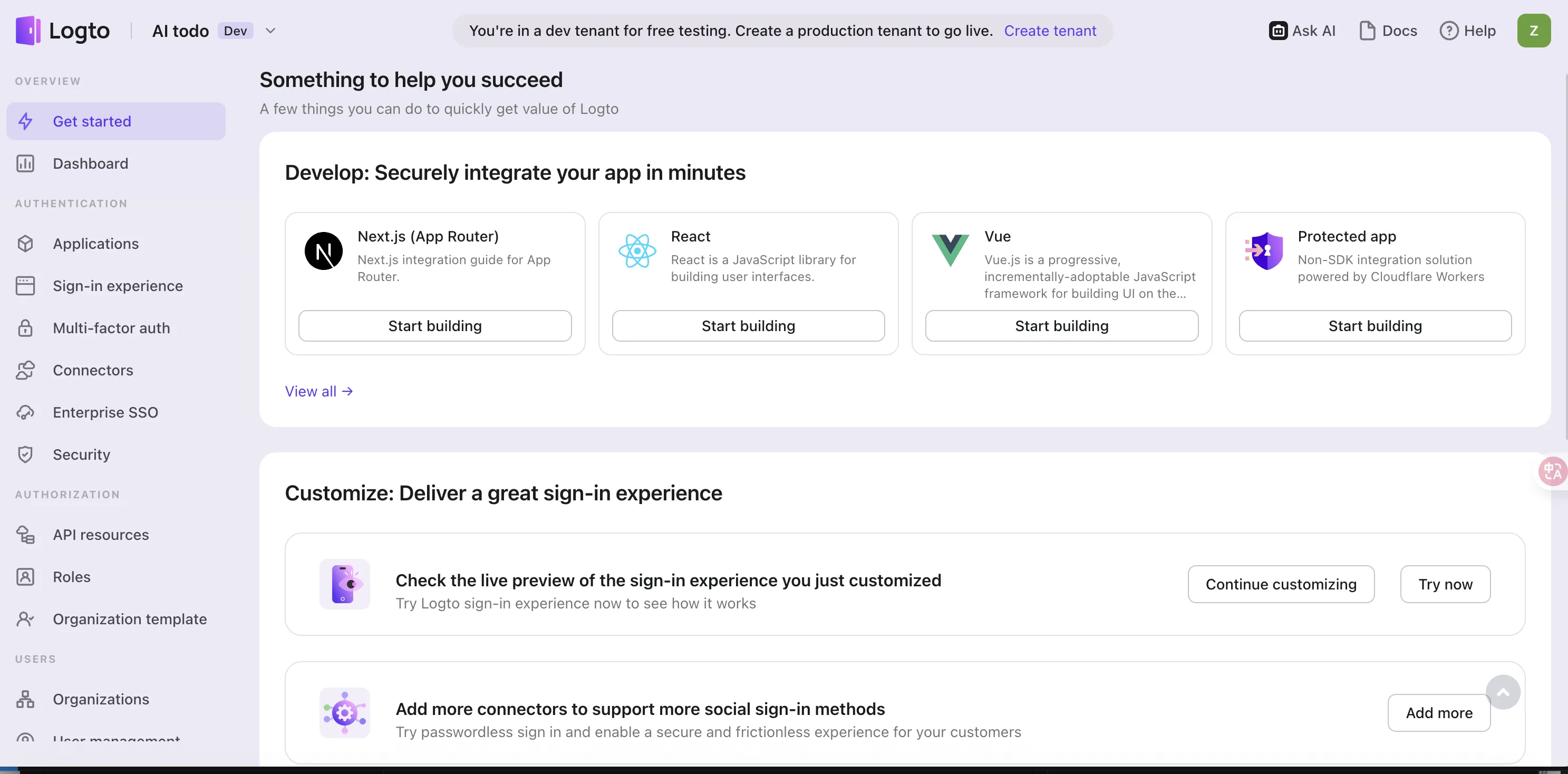This screenshot has width=1568, height=774.
Task: Expand the AI todo tenant dropdown
Action: pyautogui.click(x=271, y=31)
